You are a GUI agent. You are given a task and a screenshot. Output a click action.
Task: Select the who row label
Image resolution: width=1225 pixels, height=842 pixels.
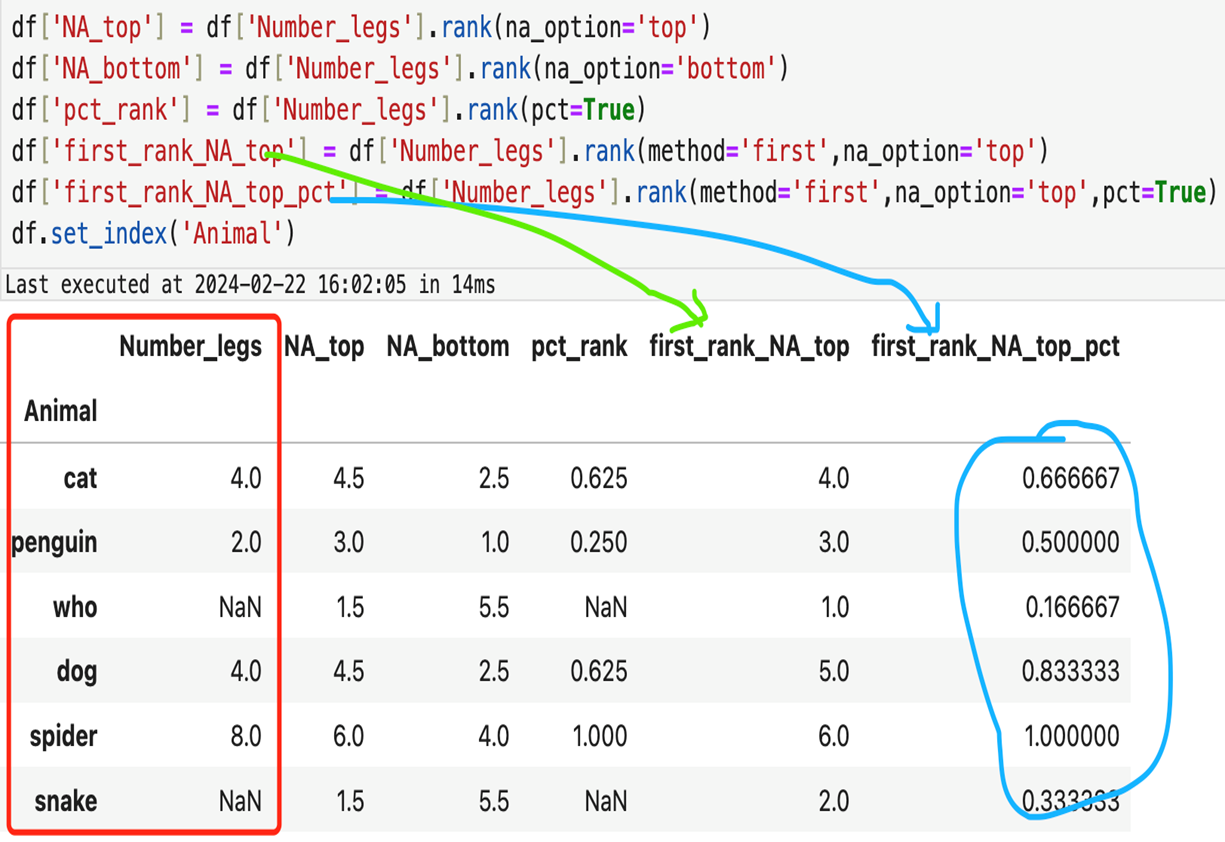point(75,607)
